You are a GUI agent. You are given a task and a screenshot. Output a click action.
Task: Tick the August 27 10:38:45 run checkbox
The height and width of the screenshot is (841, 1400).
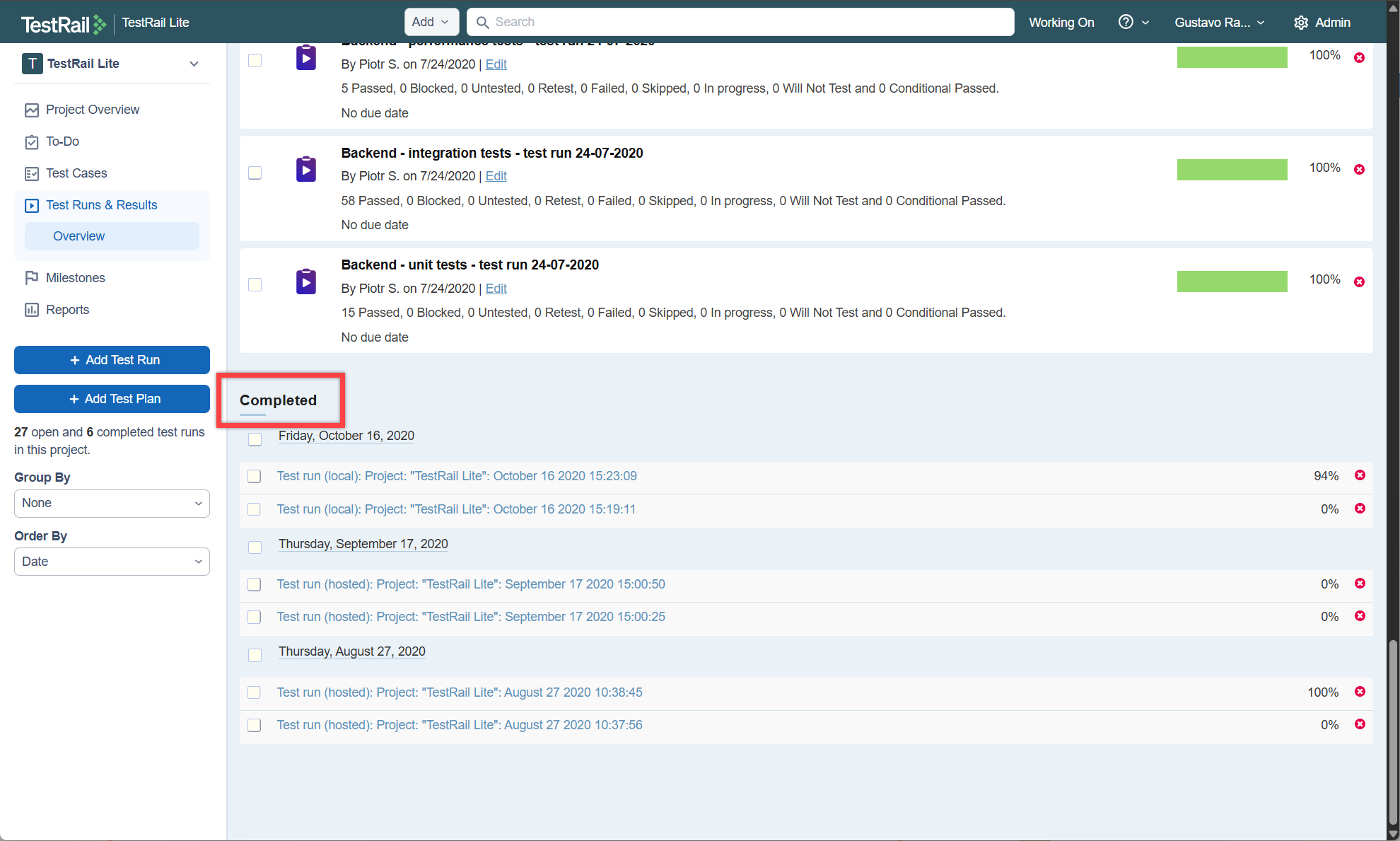(255, 692)
